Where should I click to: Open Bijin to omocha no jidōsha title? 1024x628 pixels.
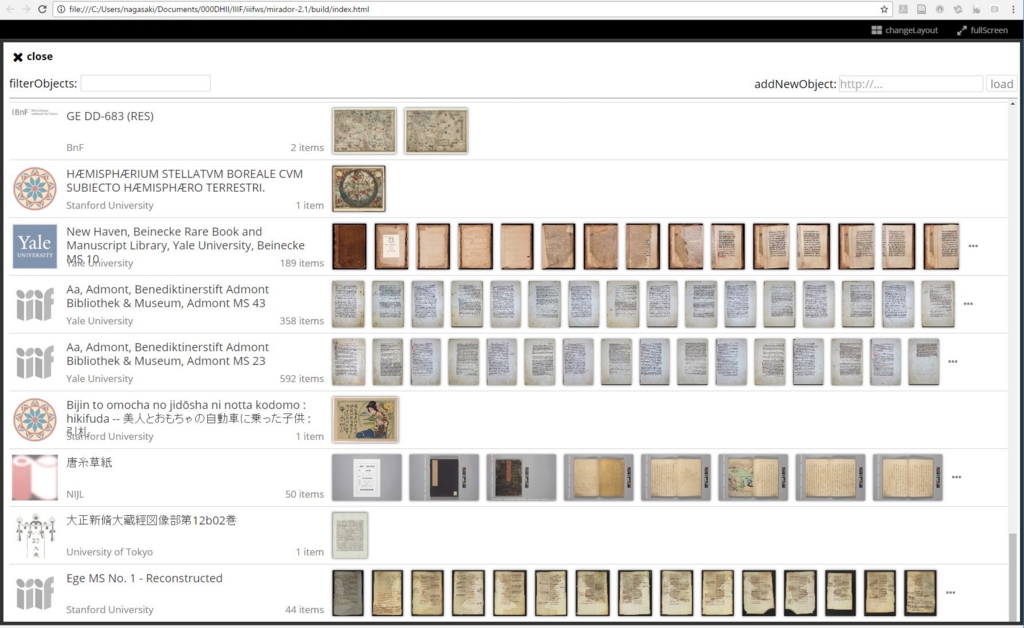click(x=188, y=418)
